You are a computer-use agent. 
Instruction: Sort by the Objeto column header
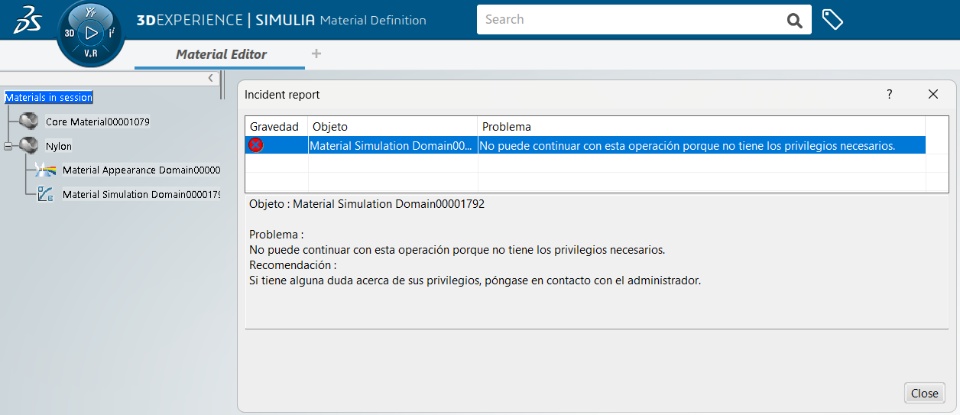click(392, 127)
